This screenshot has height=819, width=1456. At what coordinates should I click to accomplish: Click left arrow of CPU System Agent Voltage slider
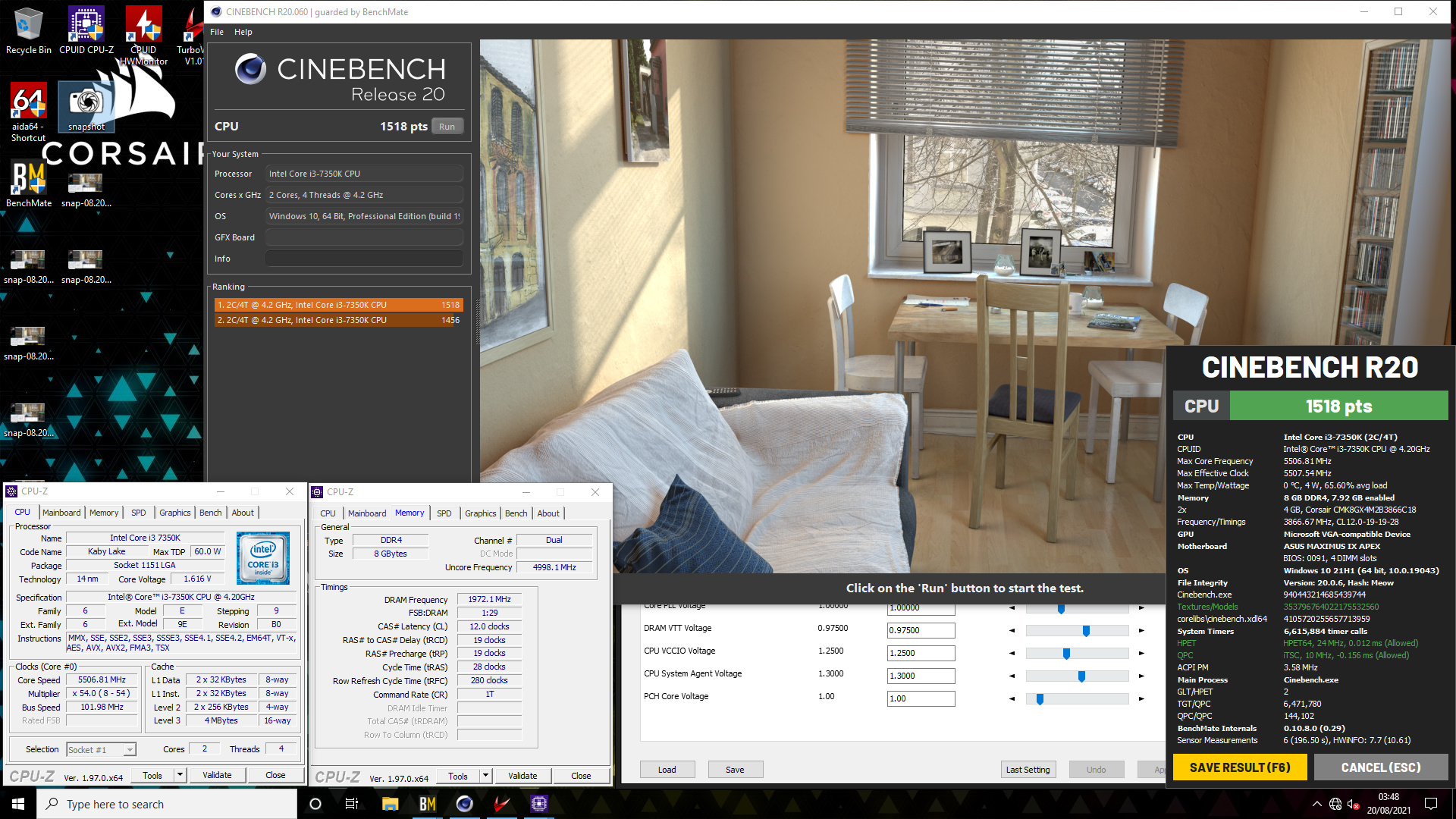(1012, 676)
